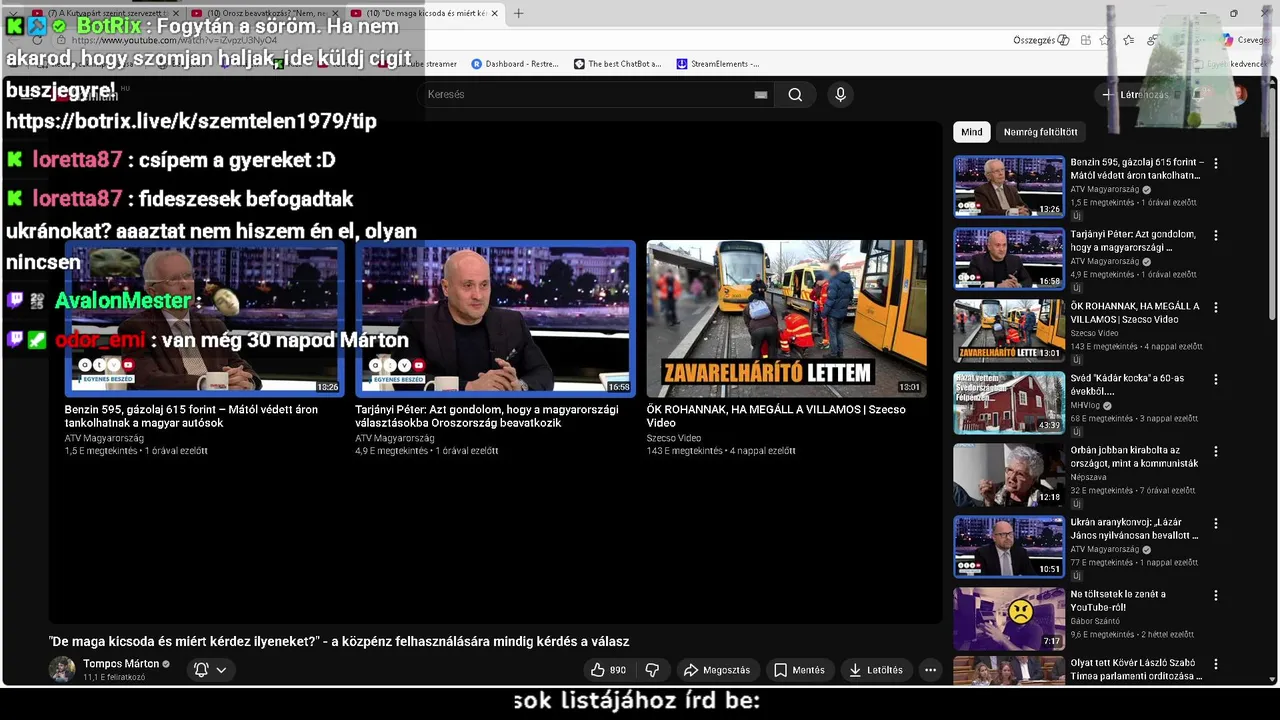Open sidebar thumbnail Orbán jobban kirabolta
Viewport: 1280px width, 720px height.
pyautogui.click(x=1009, y=474)
